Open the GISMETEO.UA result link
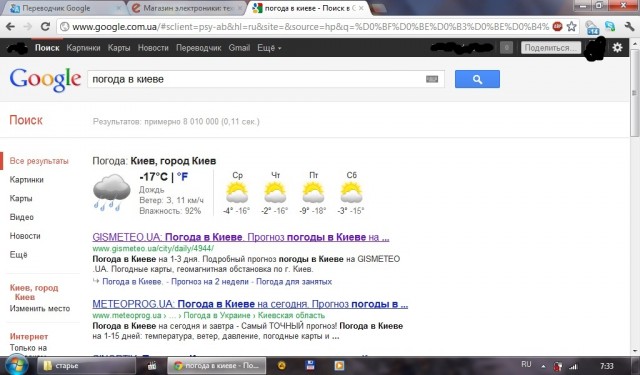 [x=241, y=237]
